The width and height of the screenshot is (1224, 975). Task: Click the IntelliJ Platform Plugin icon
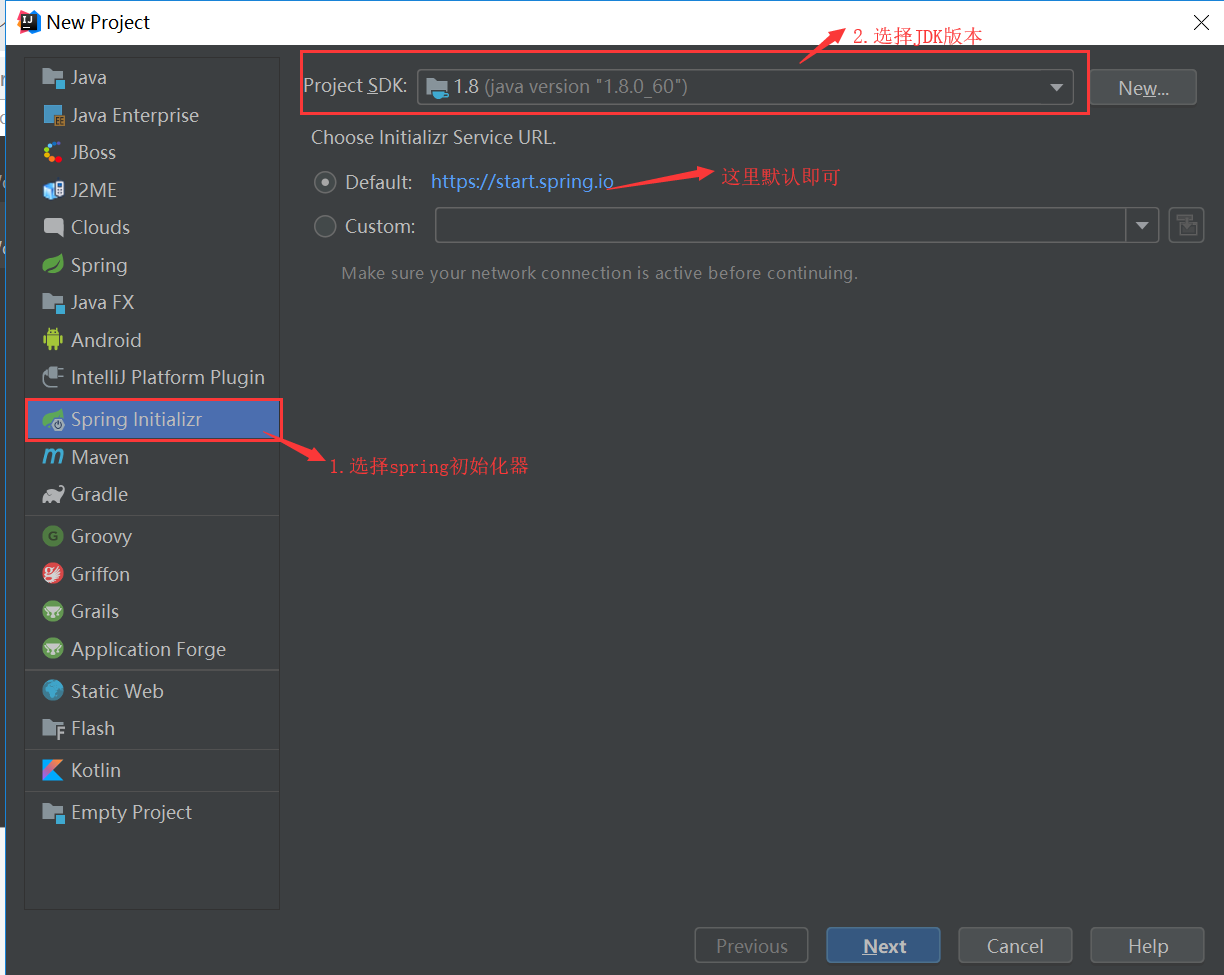pos(53,377)
